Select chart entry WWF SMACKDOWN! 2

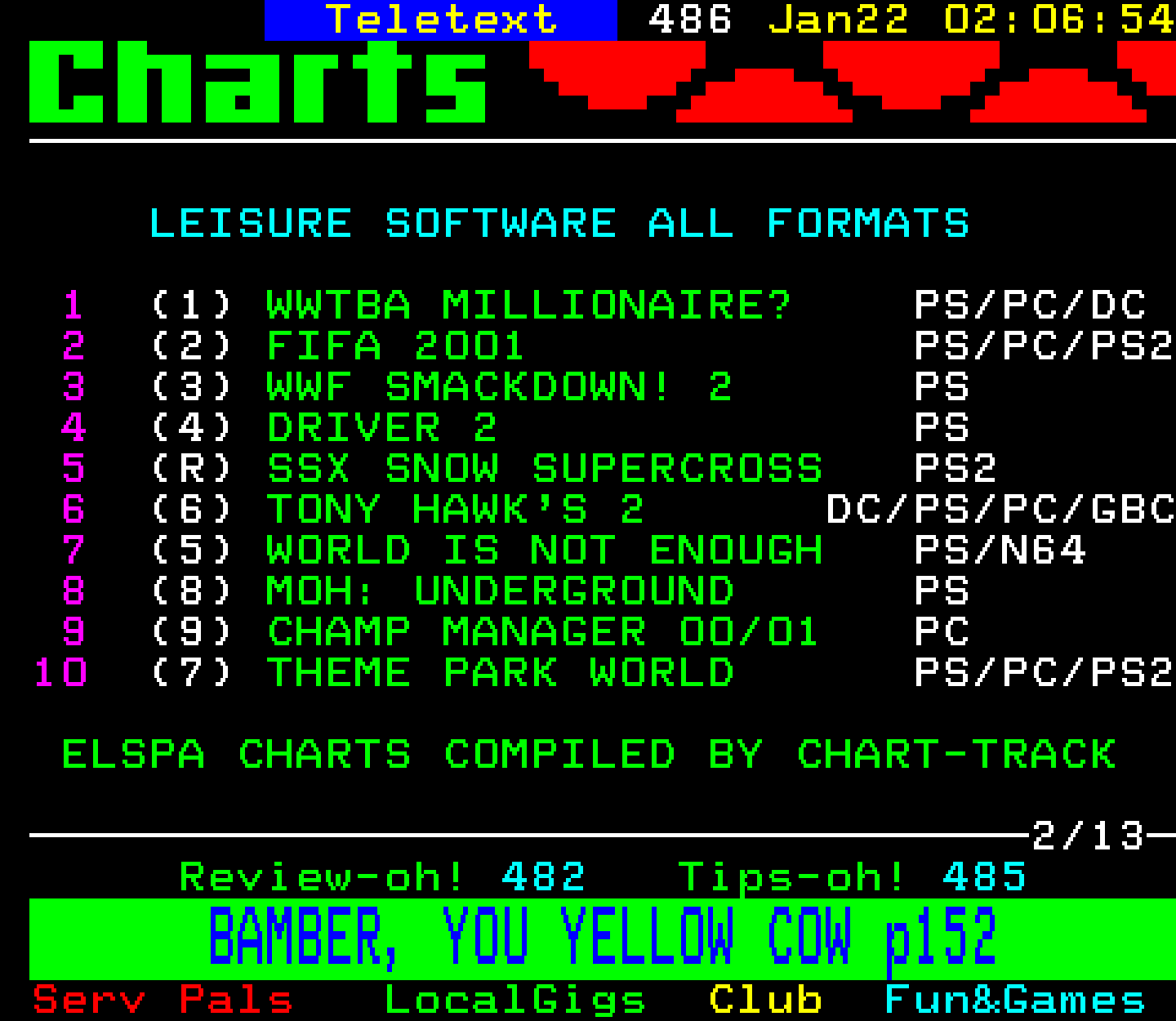(x=499, y=386)
